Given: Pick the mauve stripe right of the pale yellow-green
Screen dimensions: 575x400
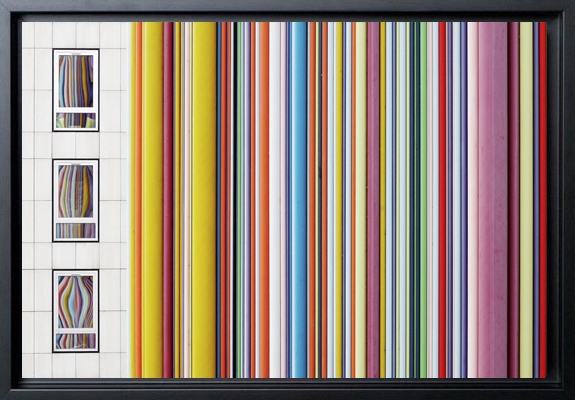Looking at the screenshot, I should [x=373, y=200].
